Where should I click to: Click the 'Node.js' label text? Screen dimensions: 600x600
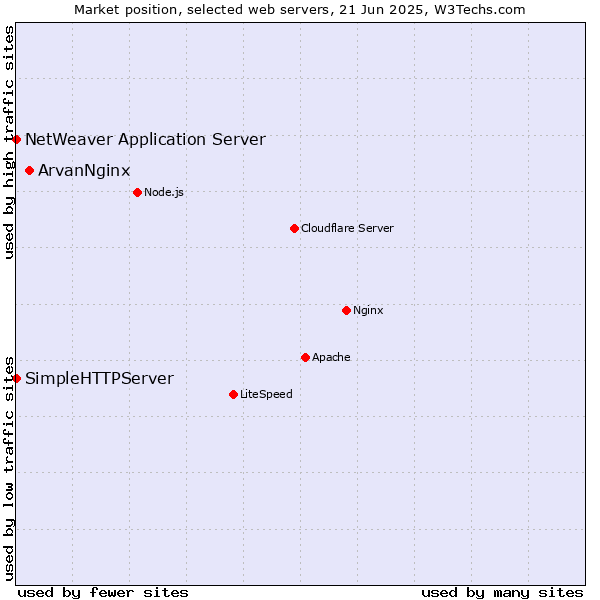click(x=164, y=192)
